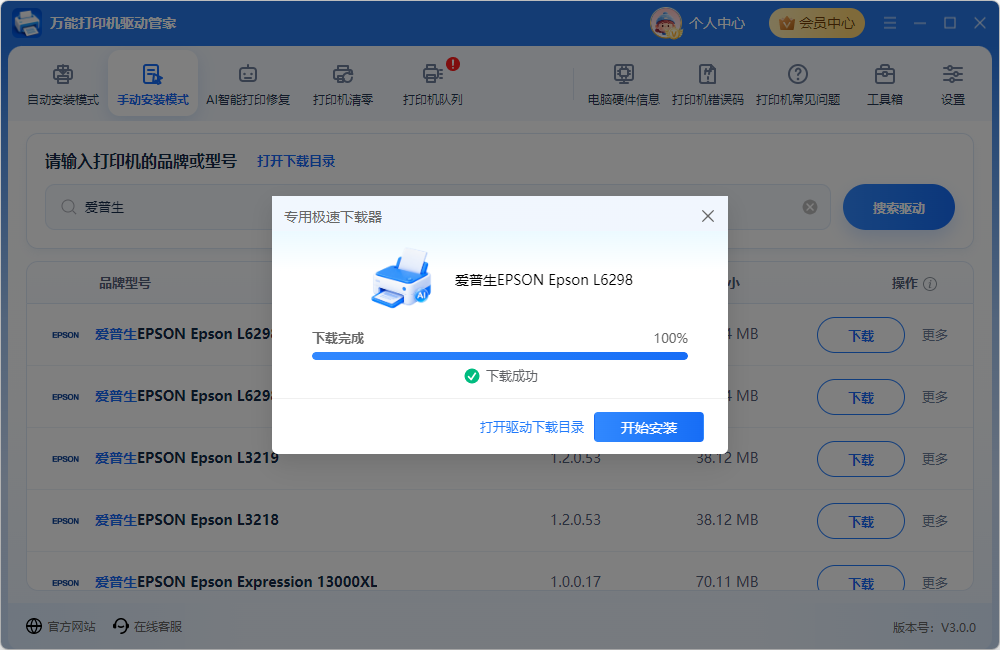Click EPSON logo of L3219 row
This screenshot has height=650, width=1000.
click(x=66, y=459)
